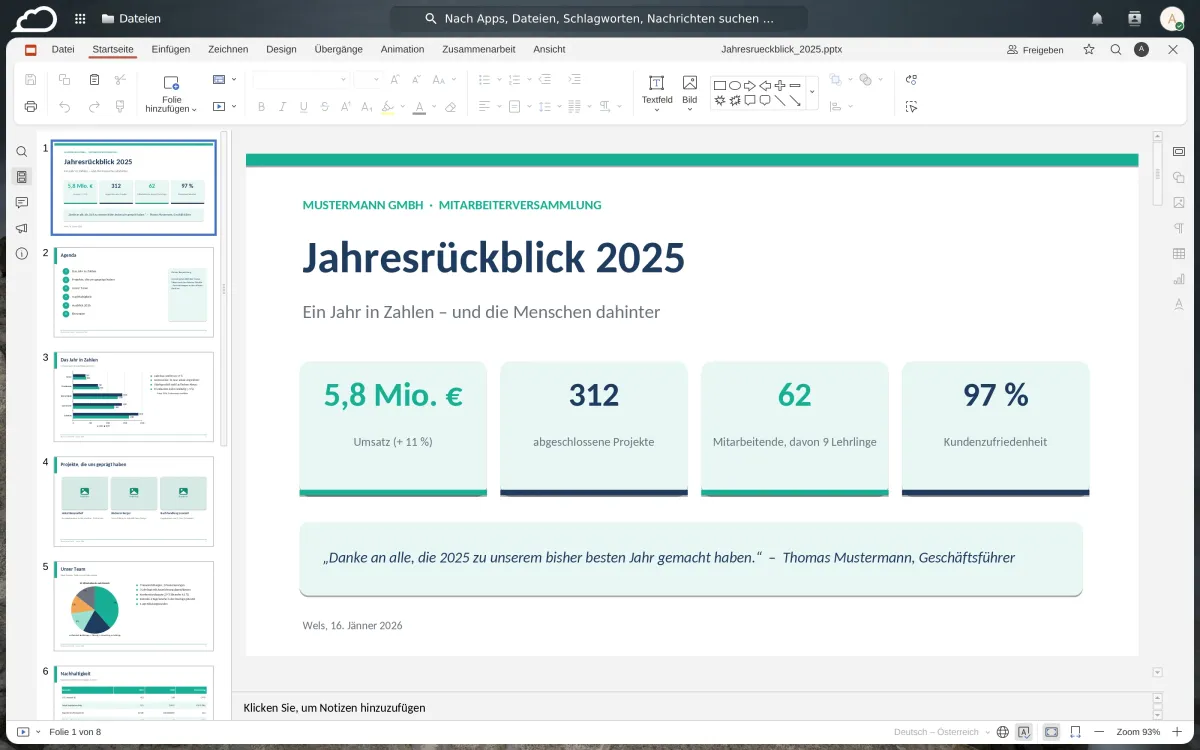Zoom in with the plus button
The width and height of the screenshot is (1200, 750).
(1177, 732)
